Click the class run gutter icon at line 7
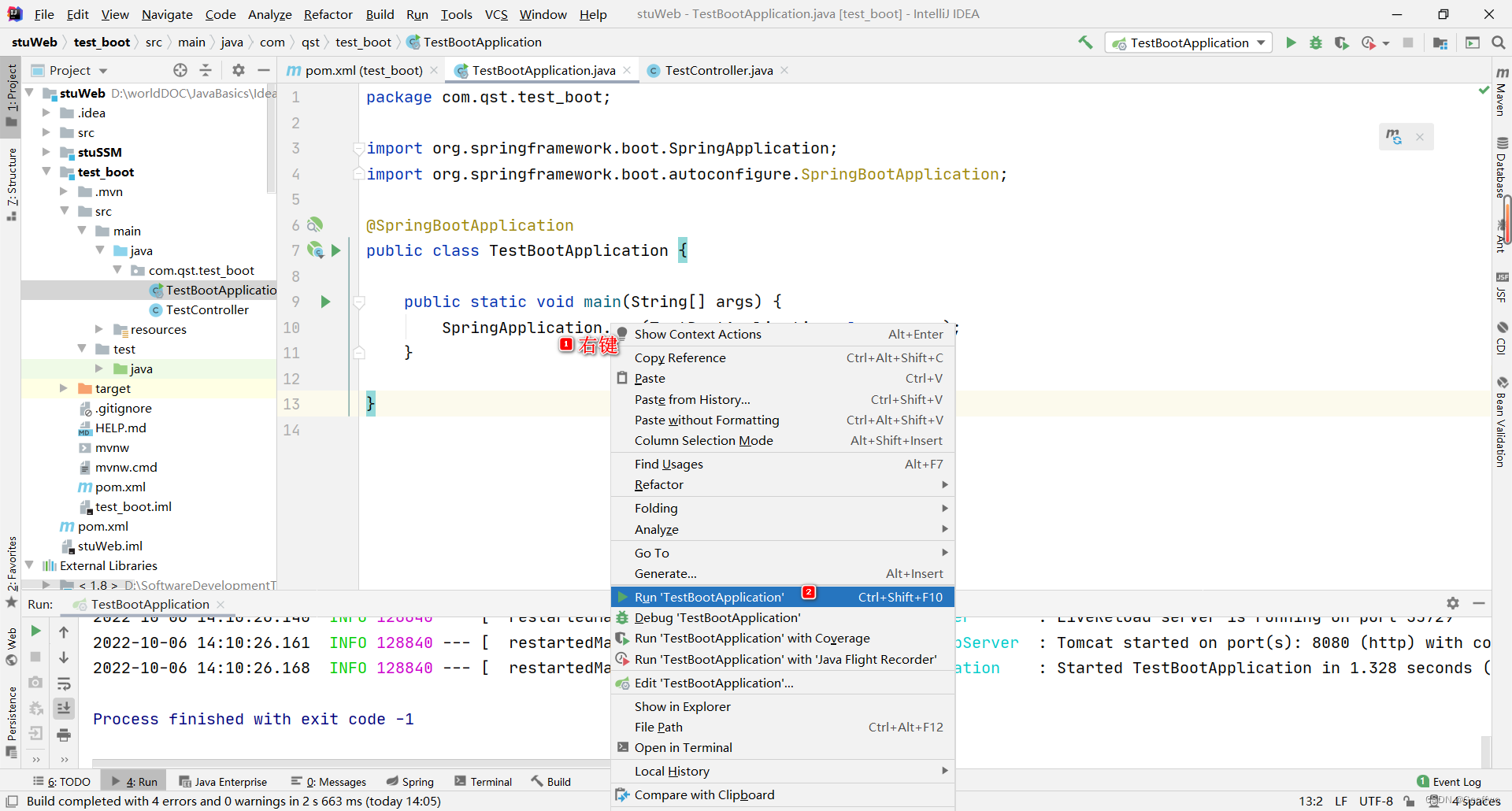 coord(336,250)
